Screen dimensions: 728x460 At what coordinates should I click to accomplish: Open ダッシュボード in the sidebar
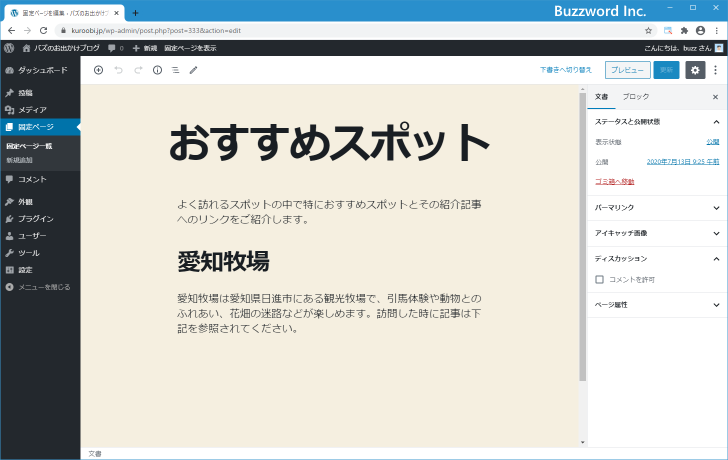coord(40,70)
